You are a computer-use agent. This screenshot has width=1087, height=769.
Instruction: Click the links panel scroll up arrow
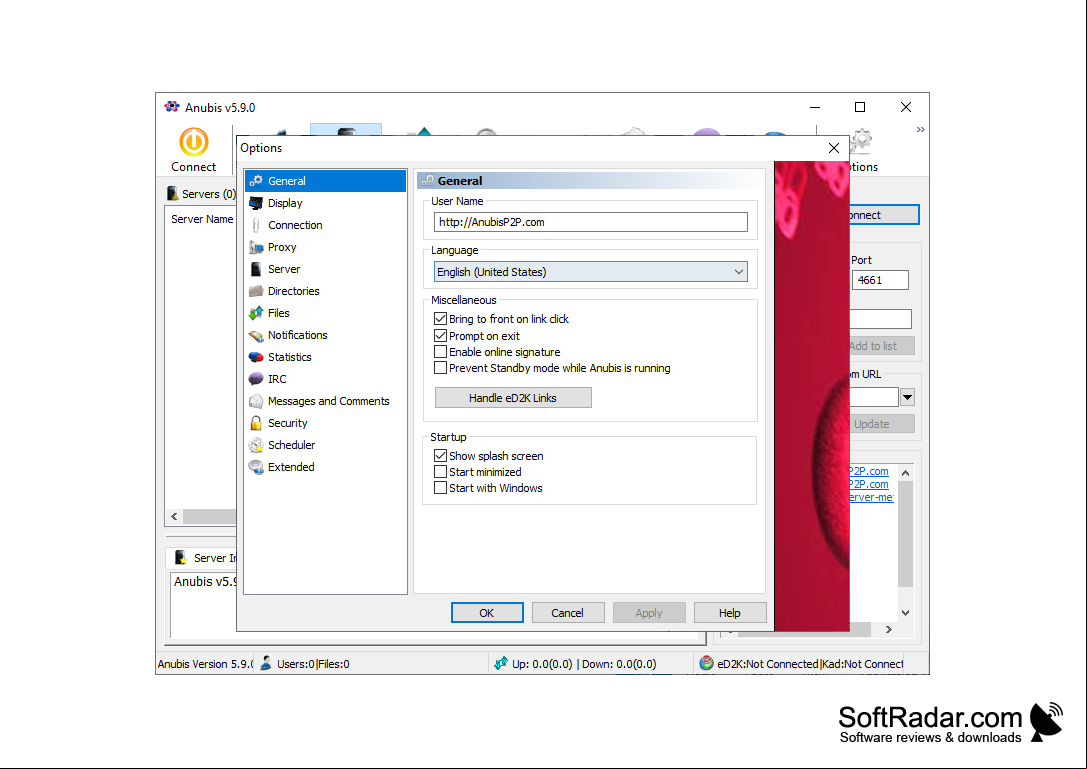(x=905, y=473)
